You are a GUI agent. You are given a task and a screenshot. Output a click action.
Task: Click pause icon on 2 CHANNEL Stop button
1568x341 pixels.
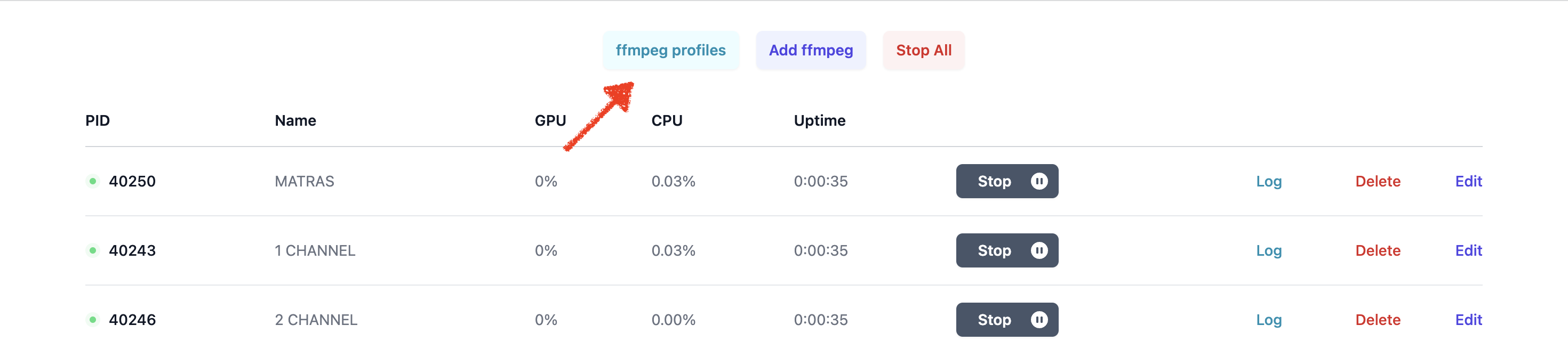point(1039,320)
